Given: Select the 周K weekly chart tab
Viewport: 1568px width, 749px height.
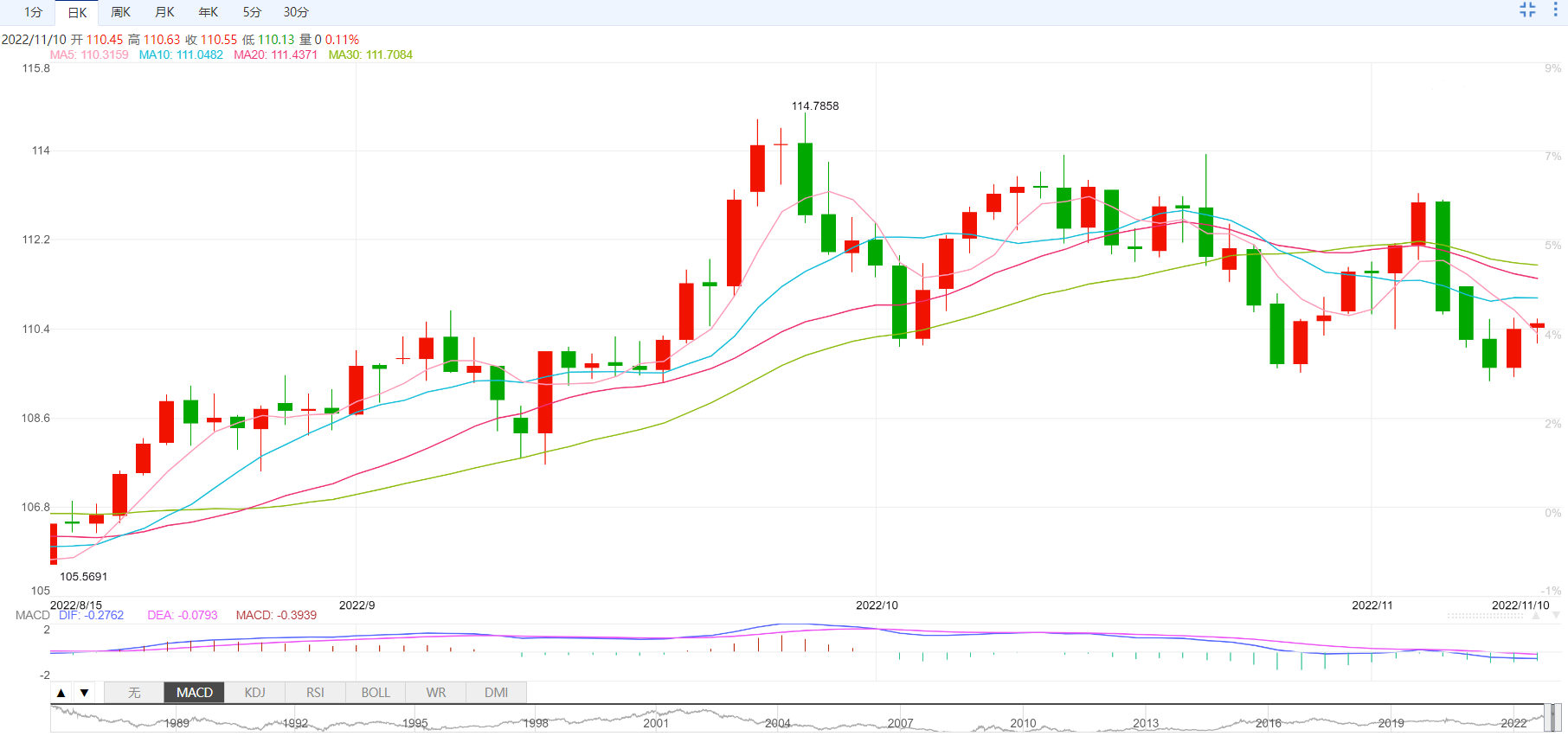Looking at the screenshot, I should [121, 12].
